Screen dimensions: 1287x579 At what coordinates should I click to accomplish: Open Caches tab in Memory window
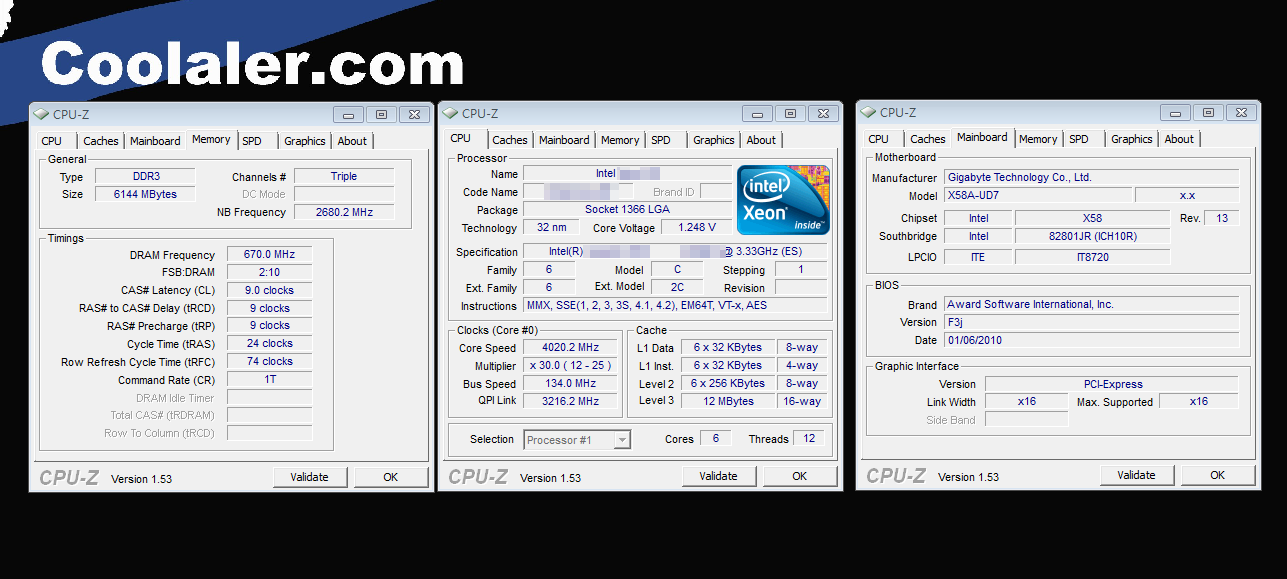[x=100, y=141]
